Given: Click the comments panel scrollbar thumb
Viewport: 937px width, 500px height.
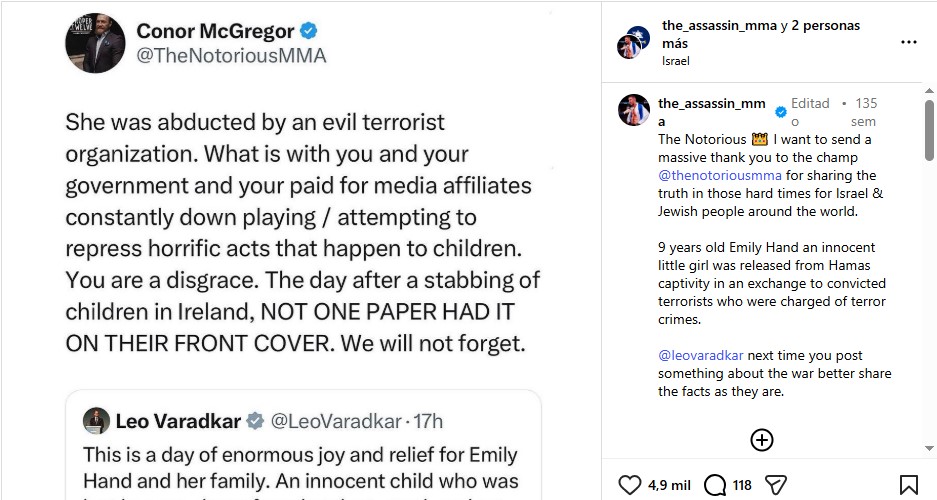Looking at the screenshot, I should coord(929,130).
